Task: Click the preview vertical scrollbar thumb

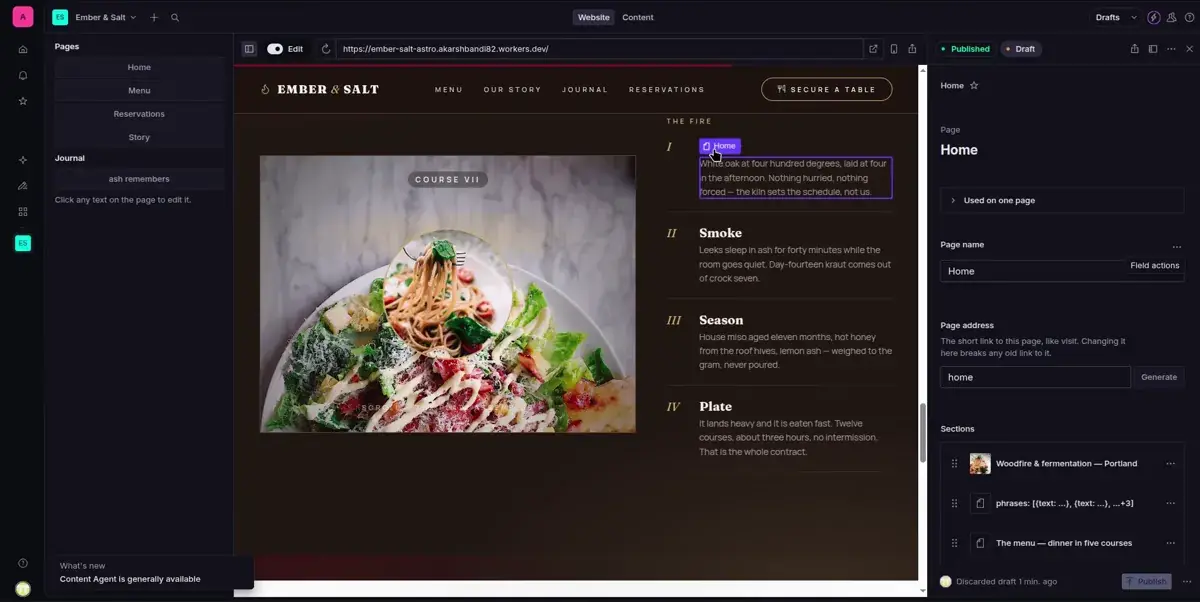Action: [922, 432]
